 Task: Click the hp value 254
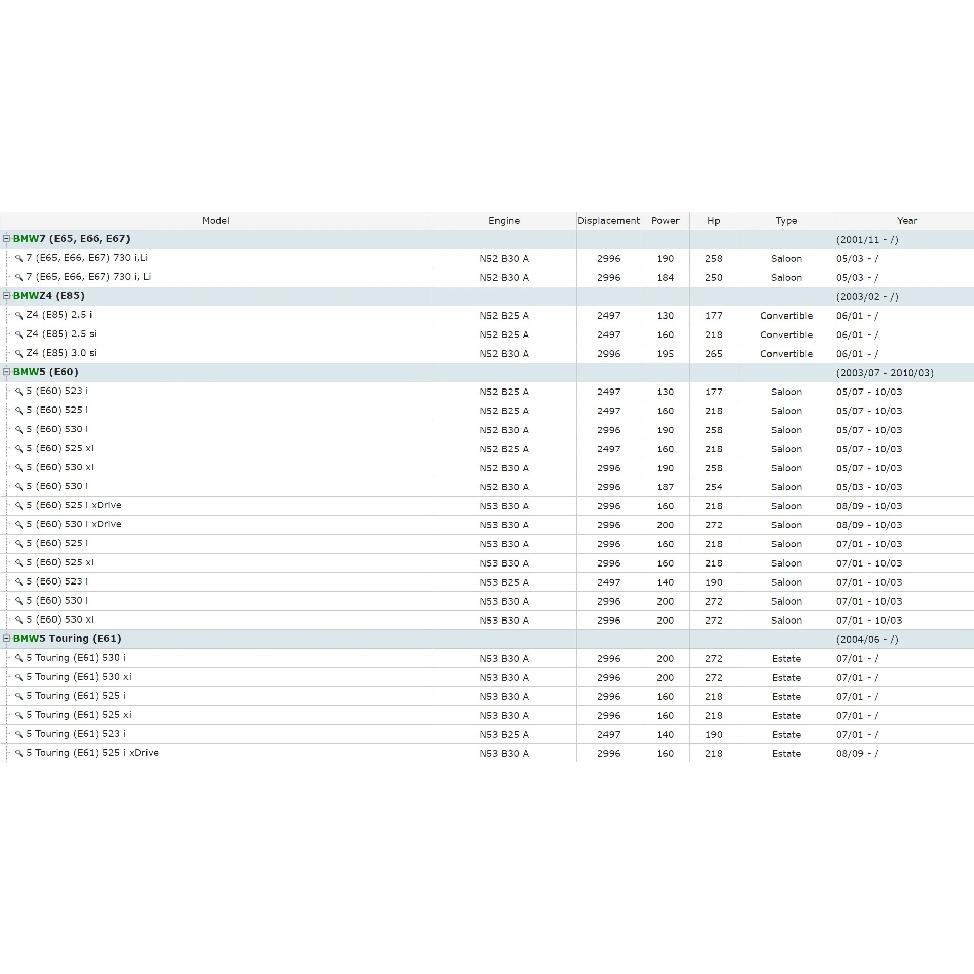714,487
